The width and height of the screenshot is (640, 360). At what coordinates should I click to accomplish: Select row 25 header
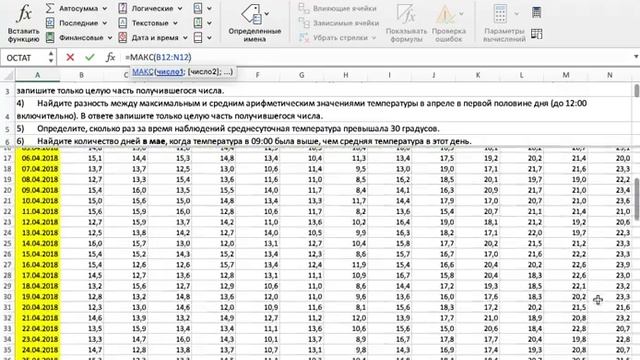tap(7, 243)
